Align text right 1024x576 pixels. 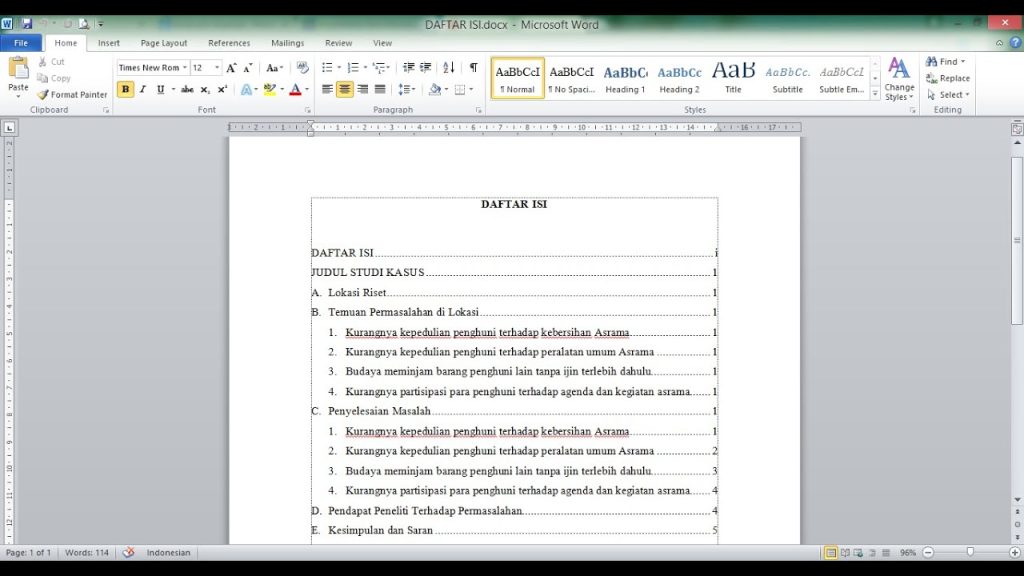click(x=362, y=89)
